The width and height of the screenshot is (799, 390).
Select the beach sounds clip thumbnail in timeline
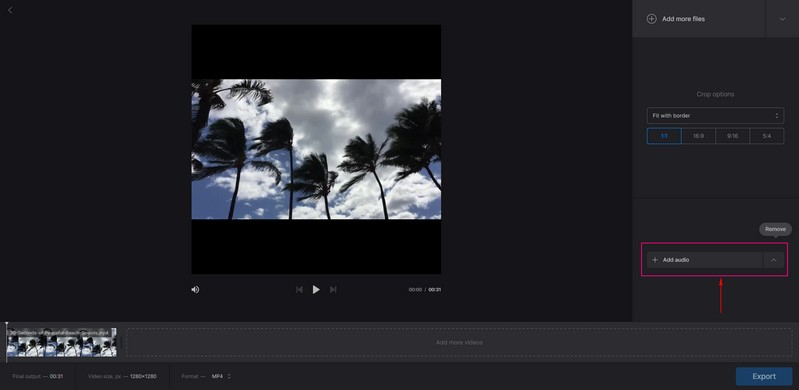(x=61, y=343)
